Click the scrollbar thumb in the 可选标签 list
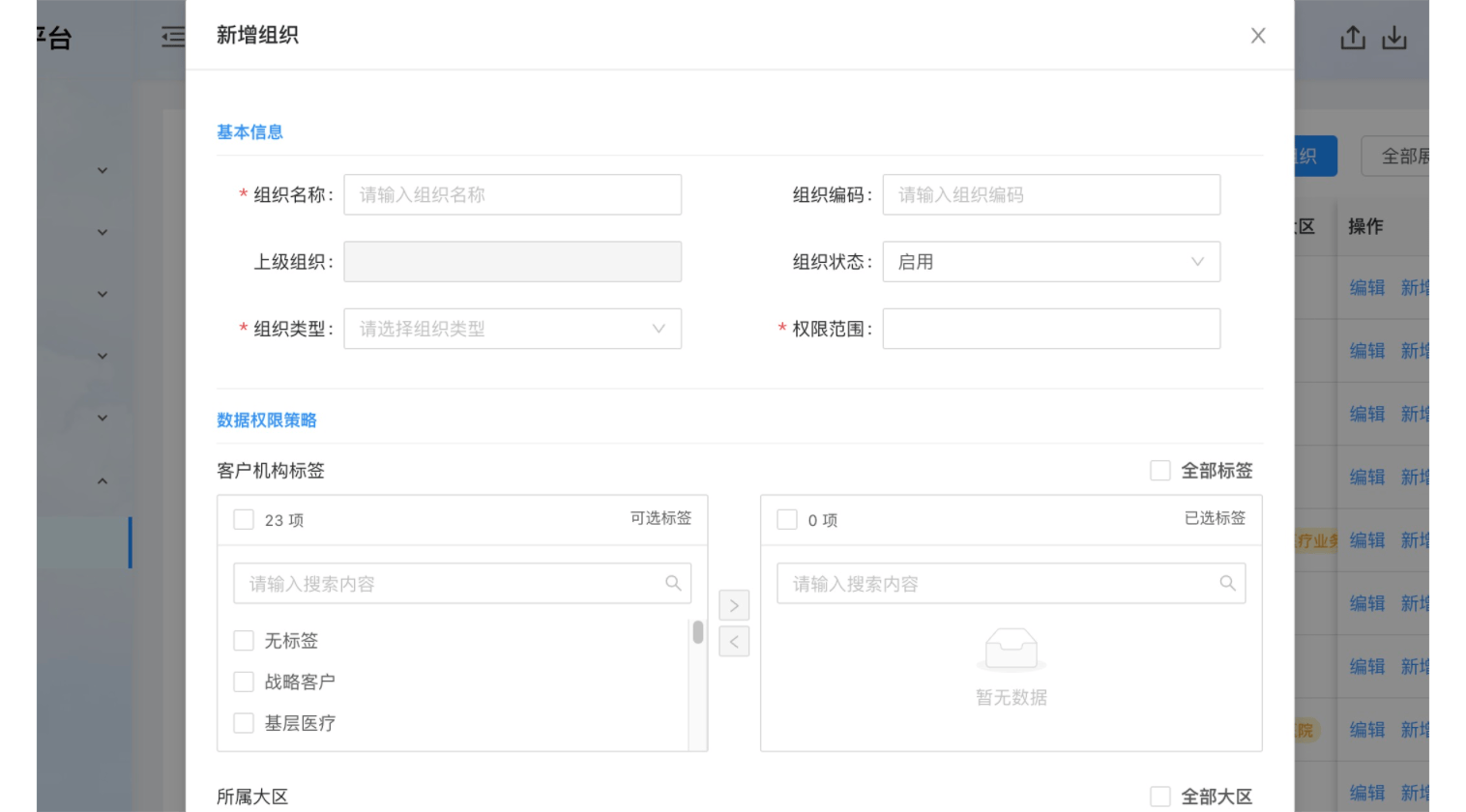This screenshot has width=1466, height=812. [698, 632]
